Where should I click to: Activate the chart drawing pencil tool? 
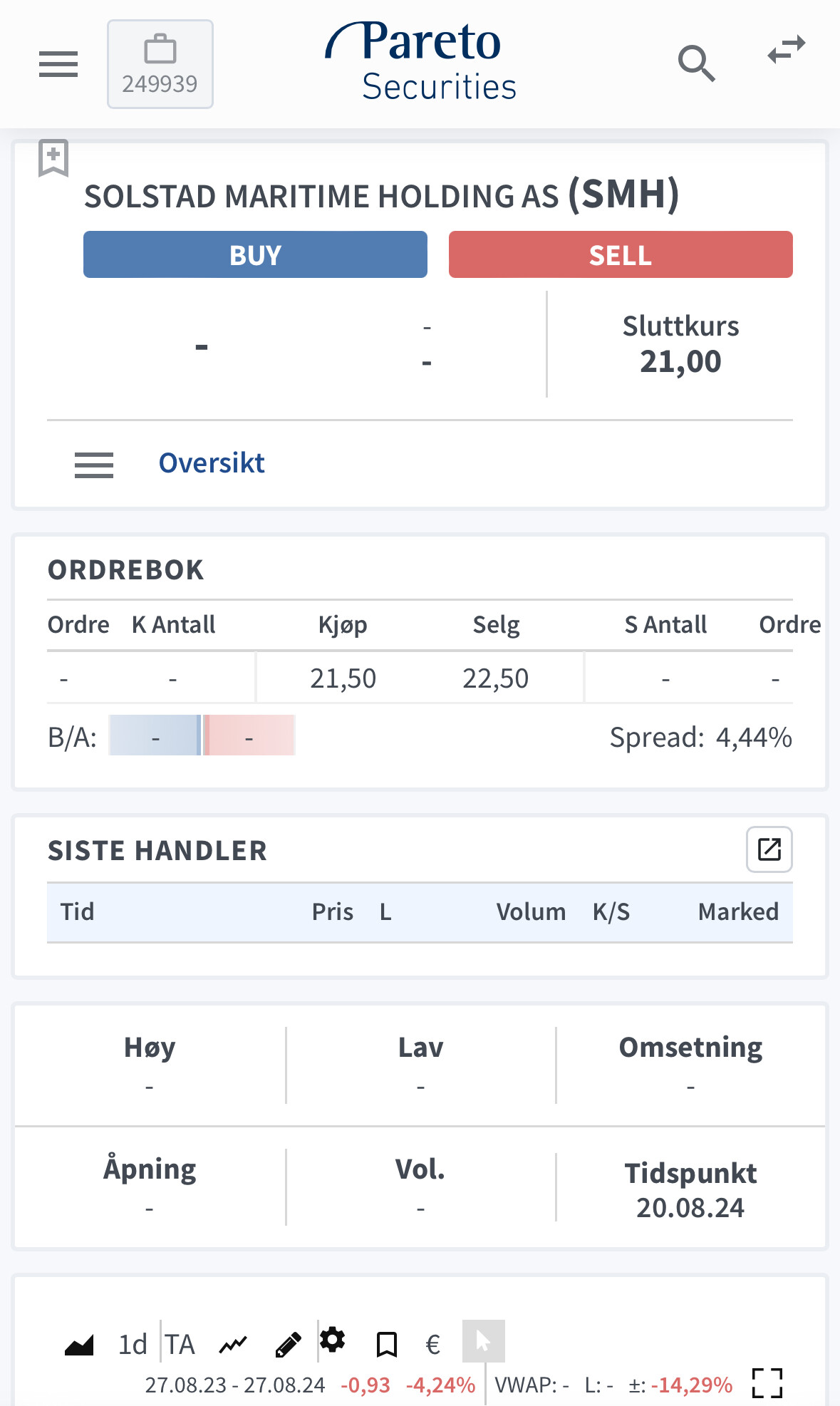288,1345
